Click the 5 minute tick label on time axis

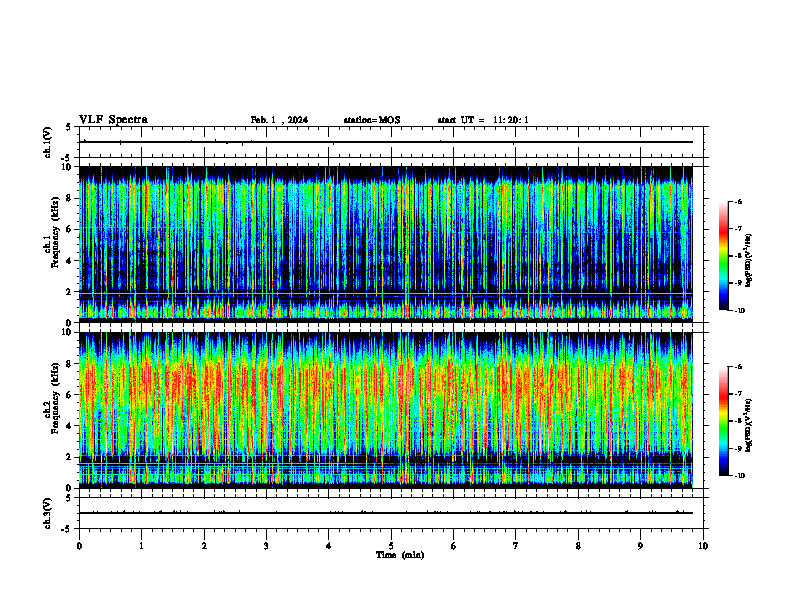[391, 546]
